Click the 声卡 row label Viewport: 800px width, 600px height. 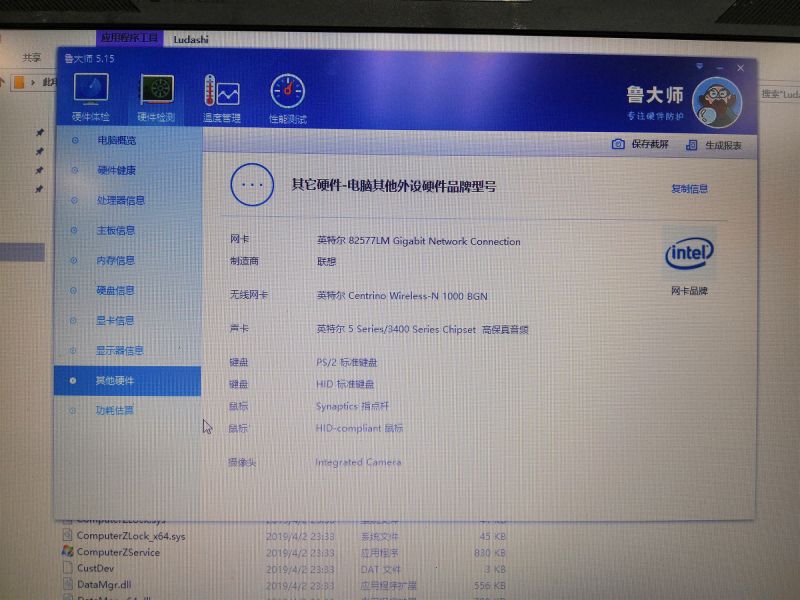tap(239, 328)
